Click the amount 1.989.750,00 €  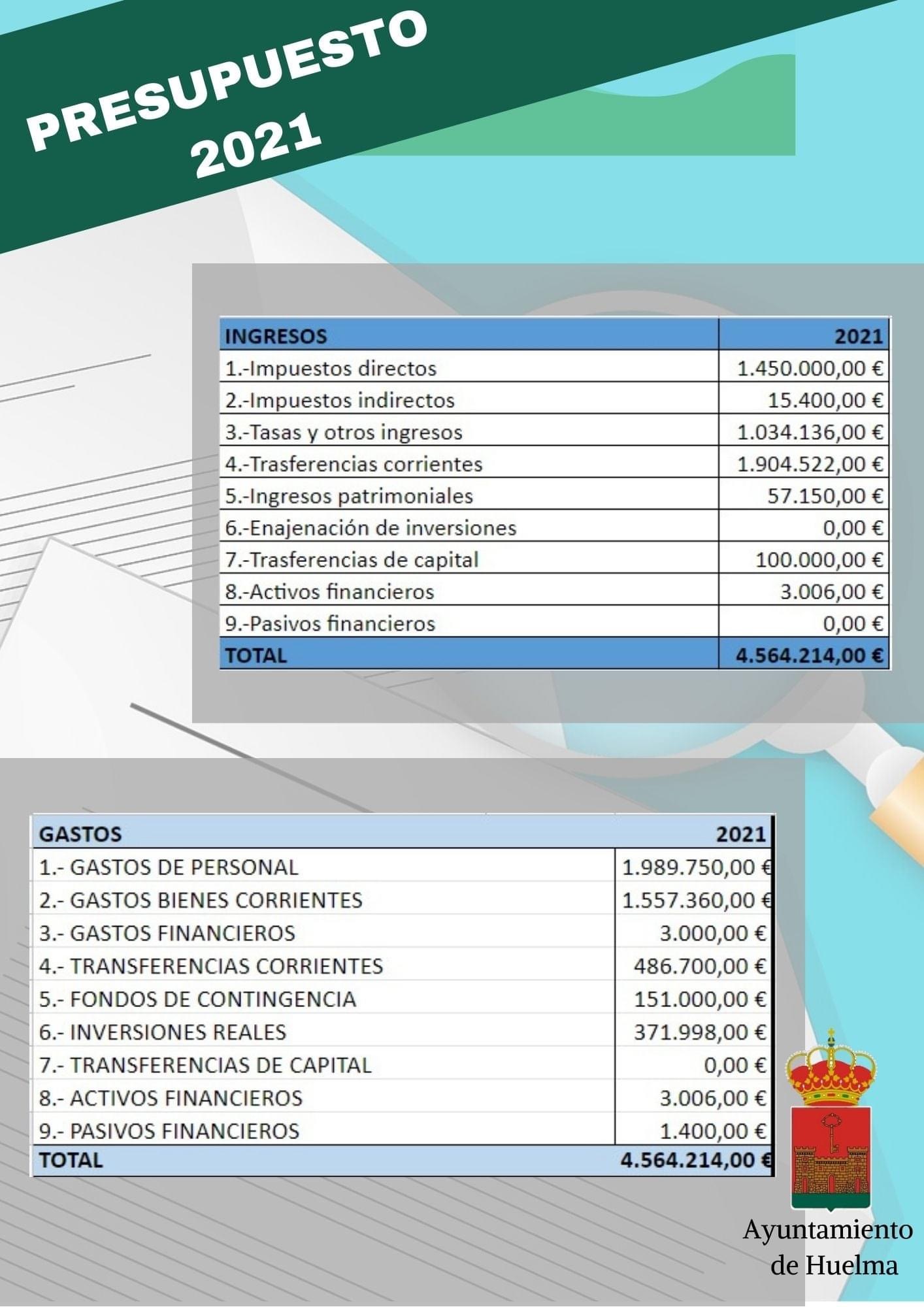pos(697,868)
